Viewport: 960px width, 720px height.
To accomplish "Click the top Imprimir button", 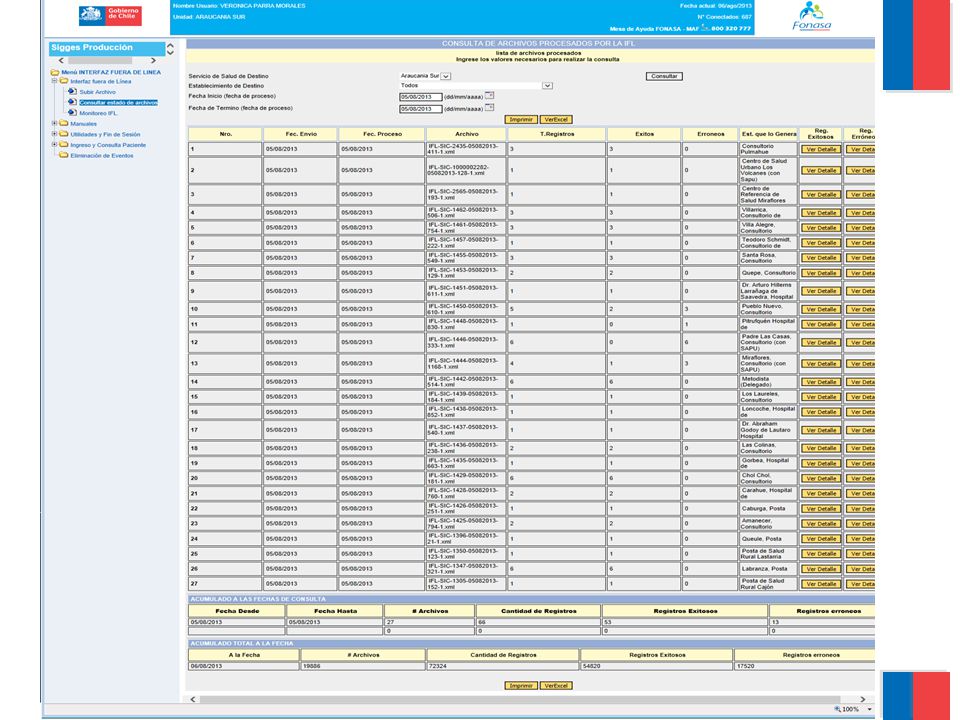I will coord(521,119).
